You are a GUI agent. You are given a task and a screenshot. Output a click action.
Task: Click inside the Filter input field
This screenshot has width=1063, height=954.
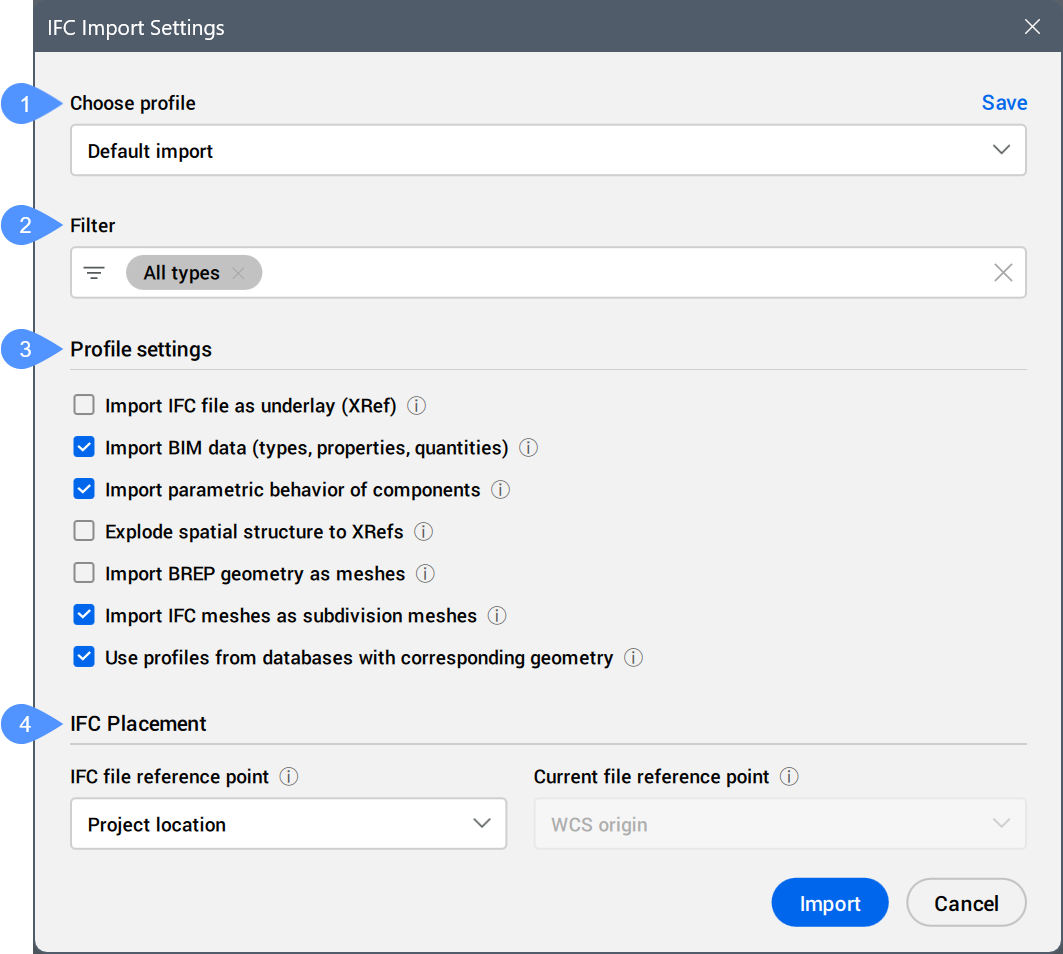[620, 273]
